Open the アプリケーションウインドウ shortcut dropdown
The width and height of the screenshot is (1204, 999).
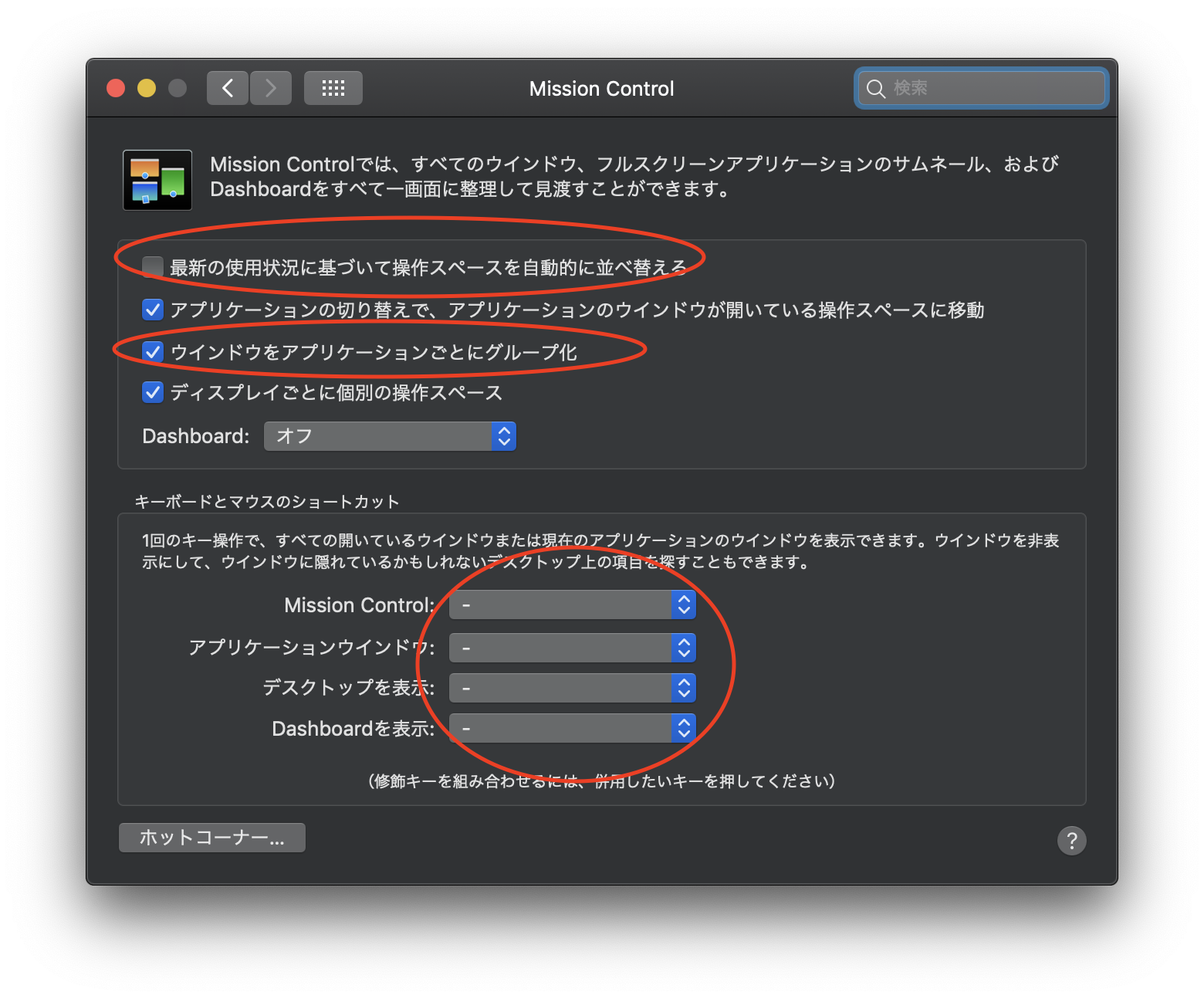(x=572, y=648)
